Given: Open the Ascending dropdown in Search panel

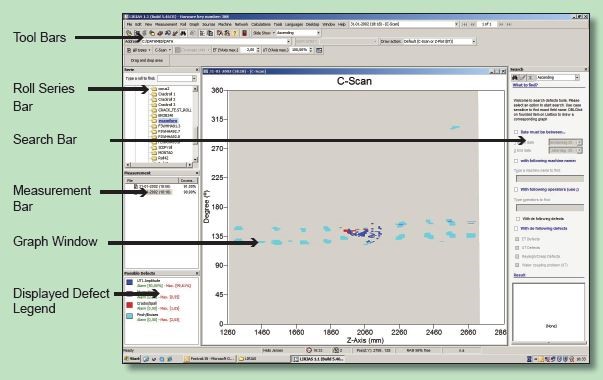Looking at the screenshot, I should pos(577,78).
